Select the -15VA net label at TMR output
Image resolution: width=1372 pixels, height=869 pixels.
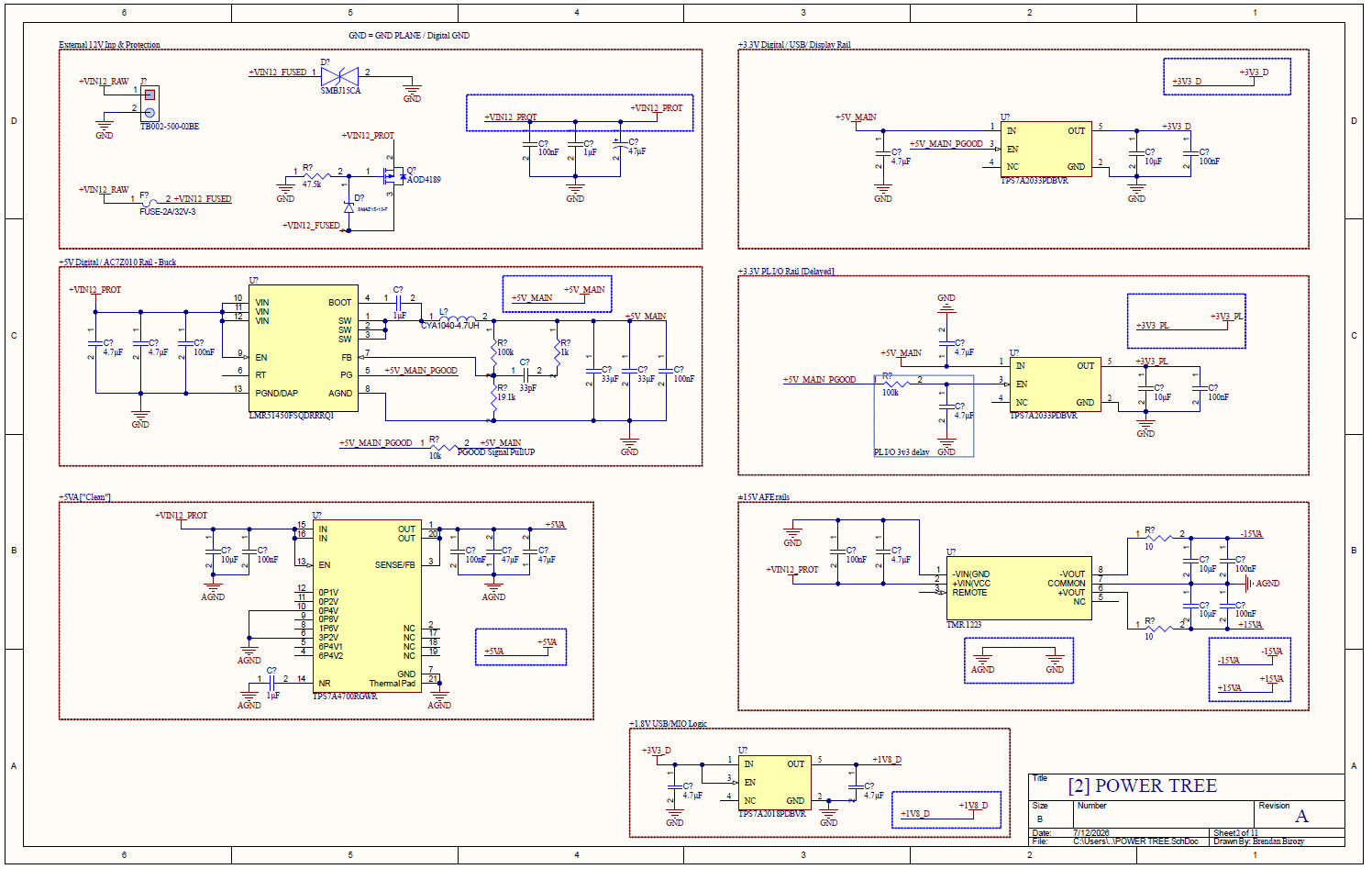(x=1251, y=534)
